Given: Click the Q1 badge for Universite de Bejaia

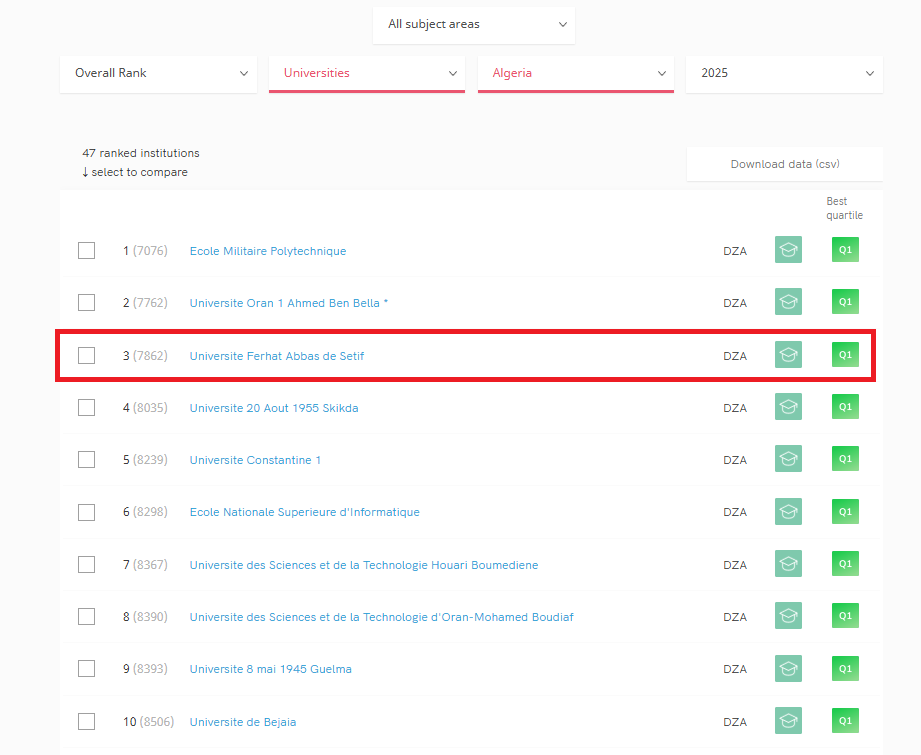Looking at the screenshot, I should (845, 720).
